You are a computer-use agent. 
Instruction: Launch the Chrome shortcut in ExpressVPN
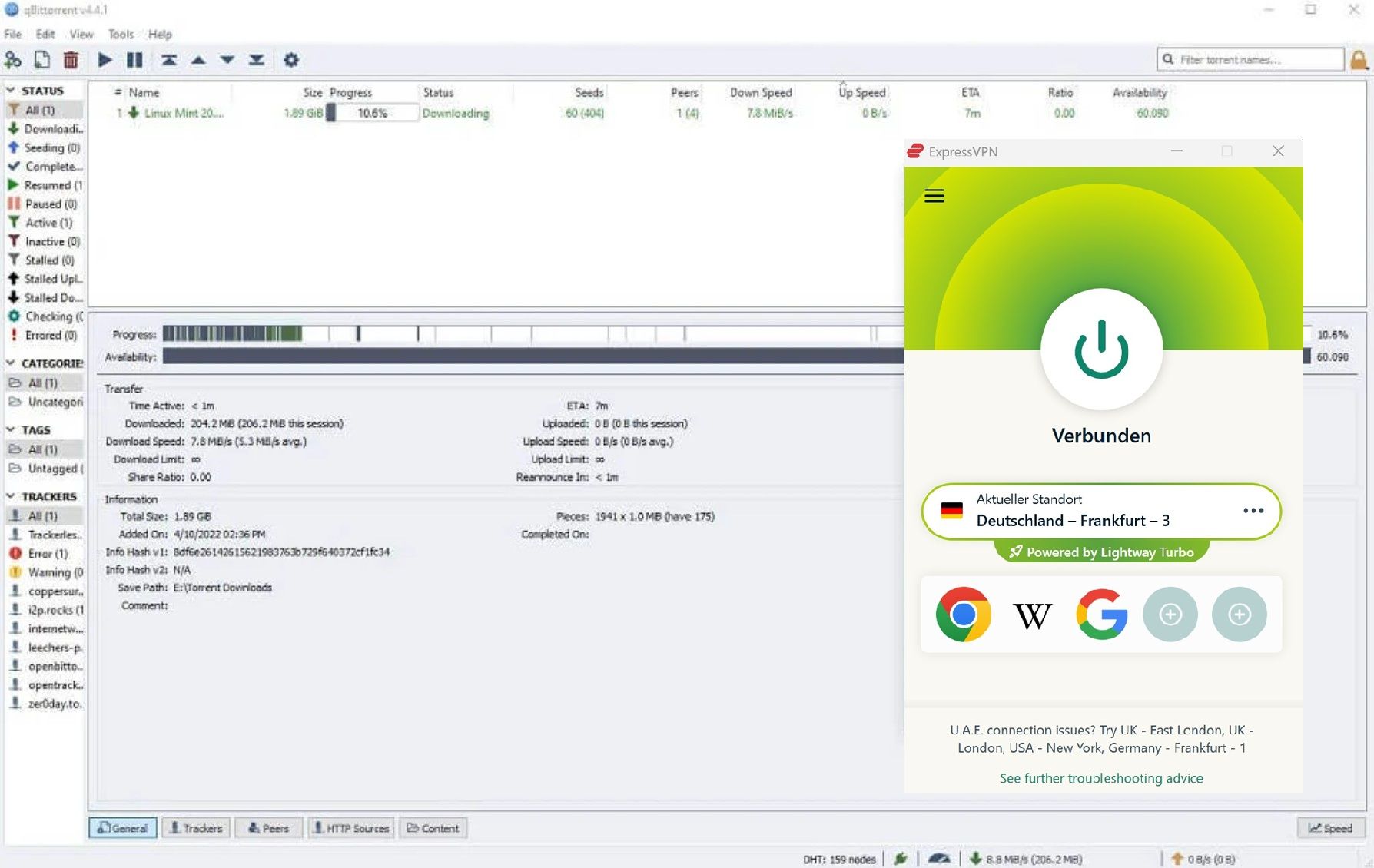[964, 615]
